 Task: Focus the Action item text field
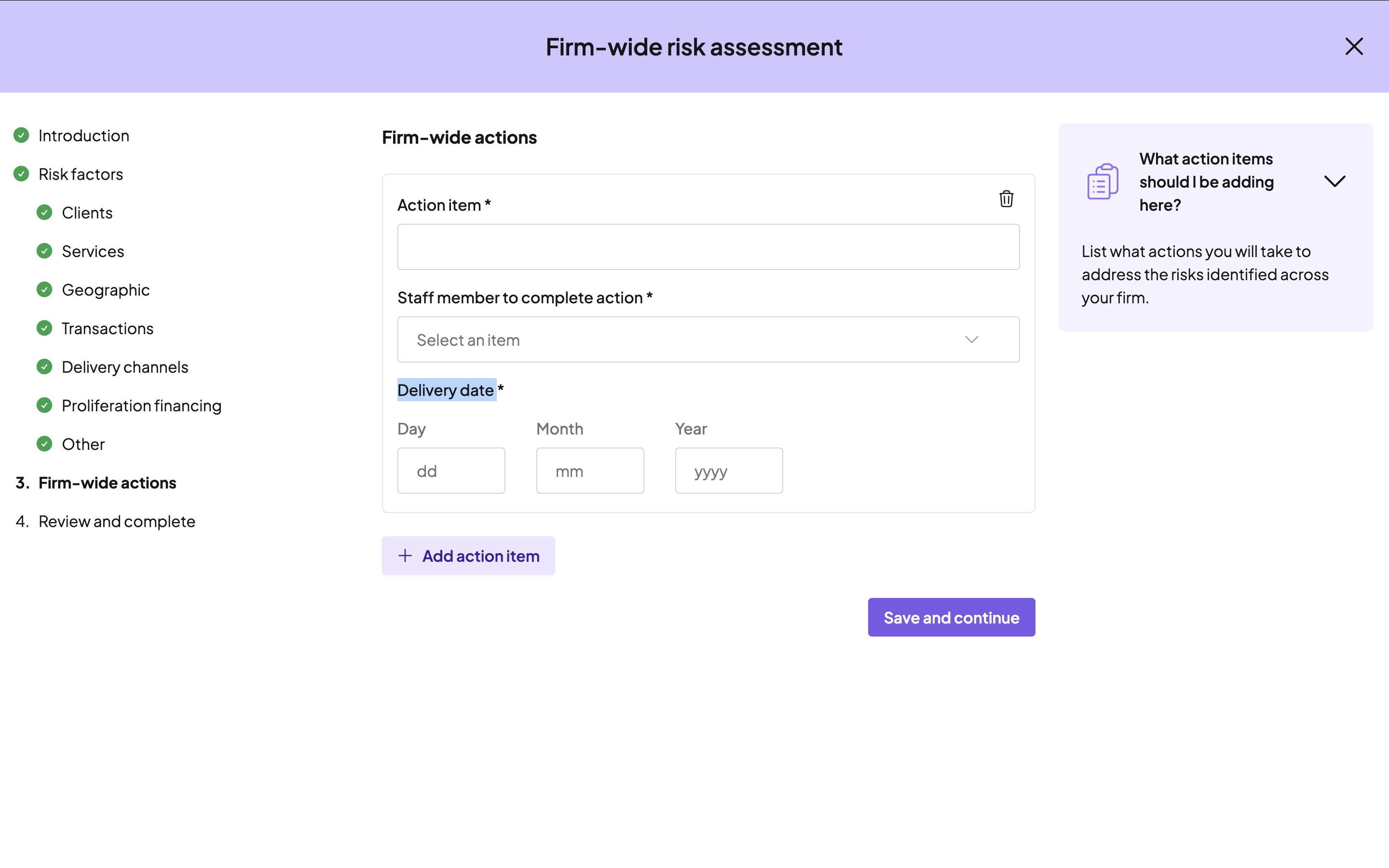708,247
